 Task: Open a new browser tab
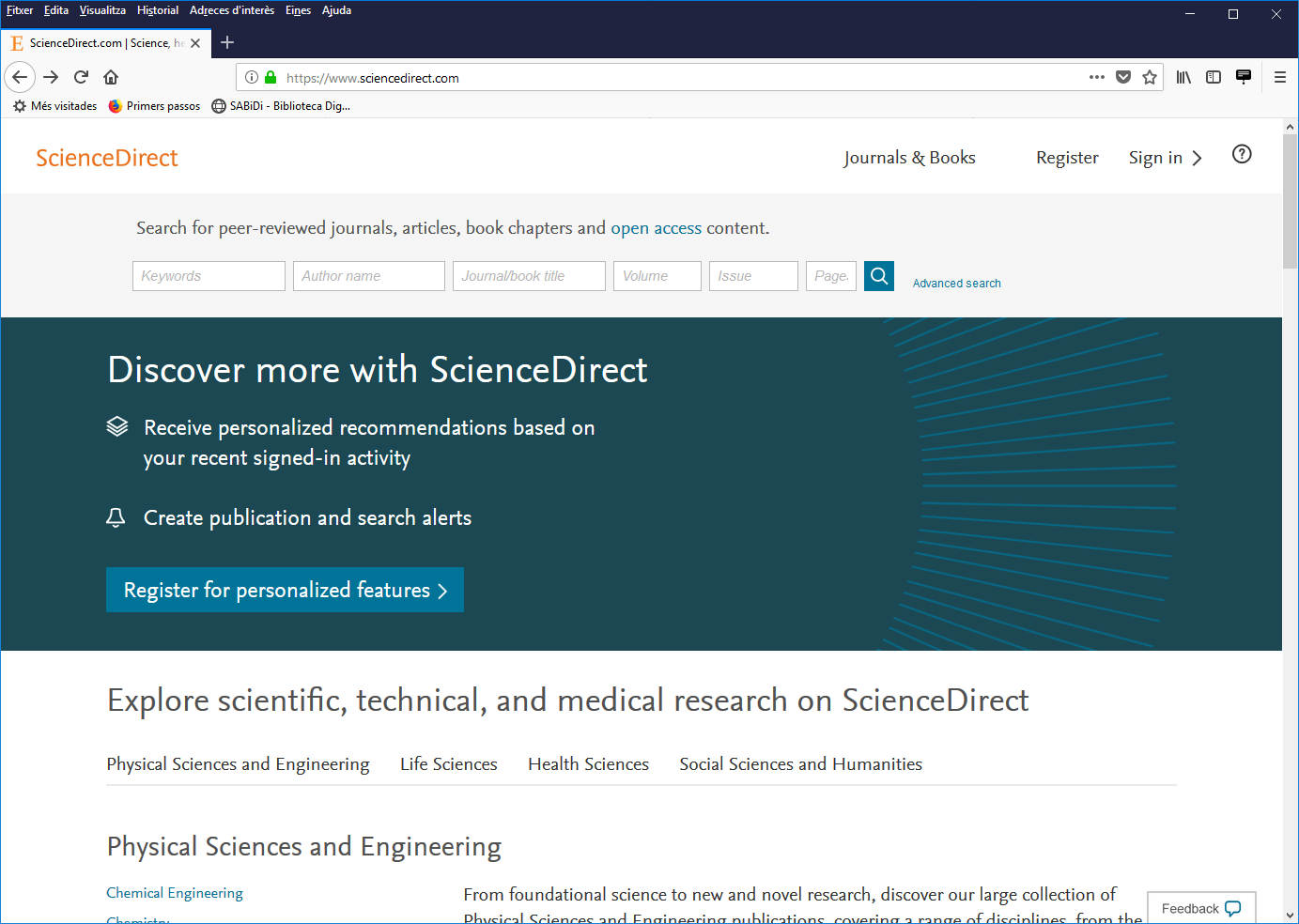pyautogui.click(x=227, y=42)
